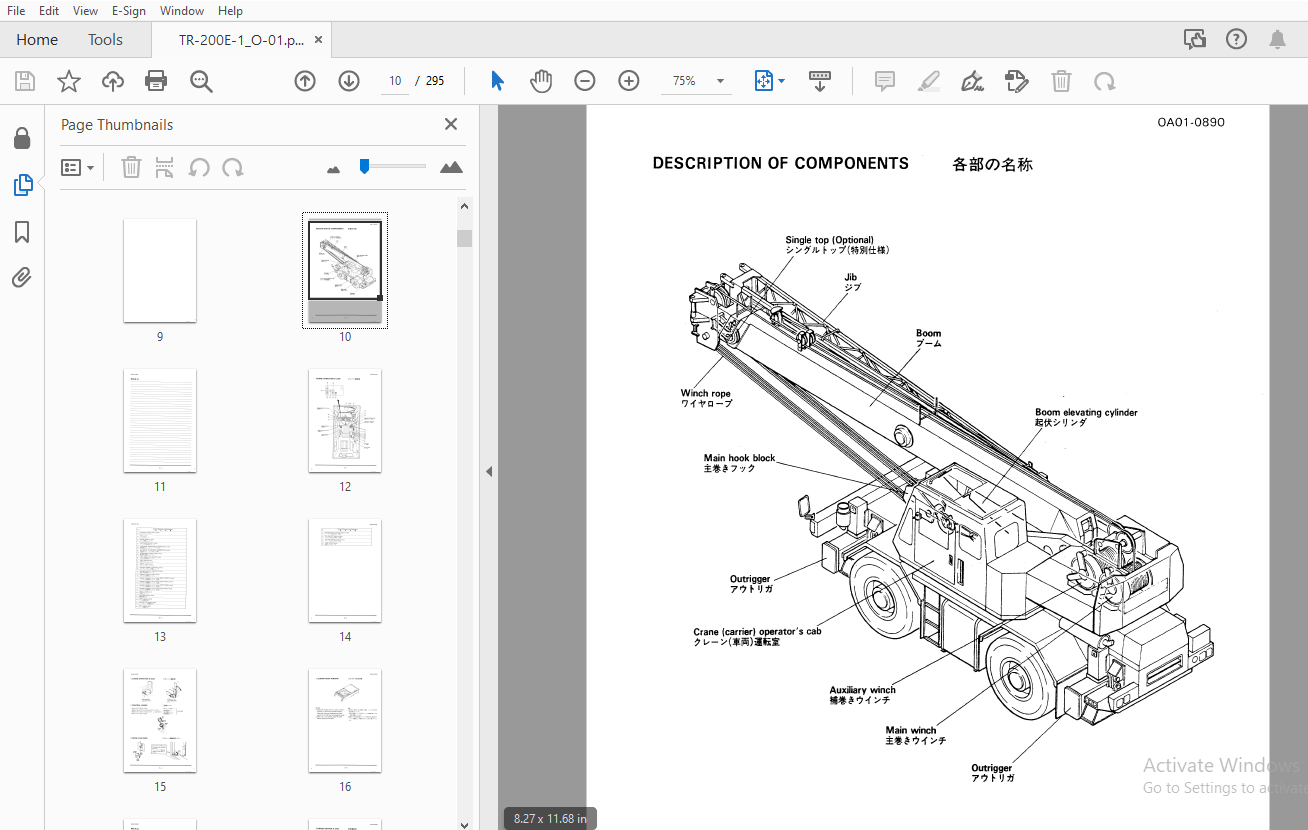Delete the selected thumbnail with panel trash icon

click(131, 167)
